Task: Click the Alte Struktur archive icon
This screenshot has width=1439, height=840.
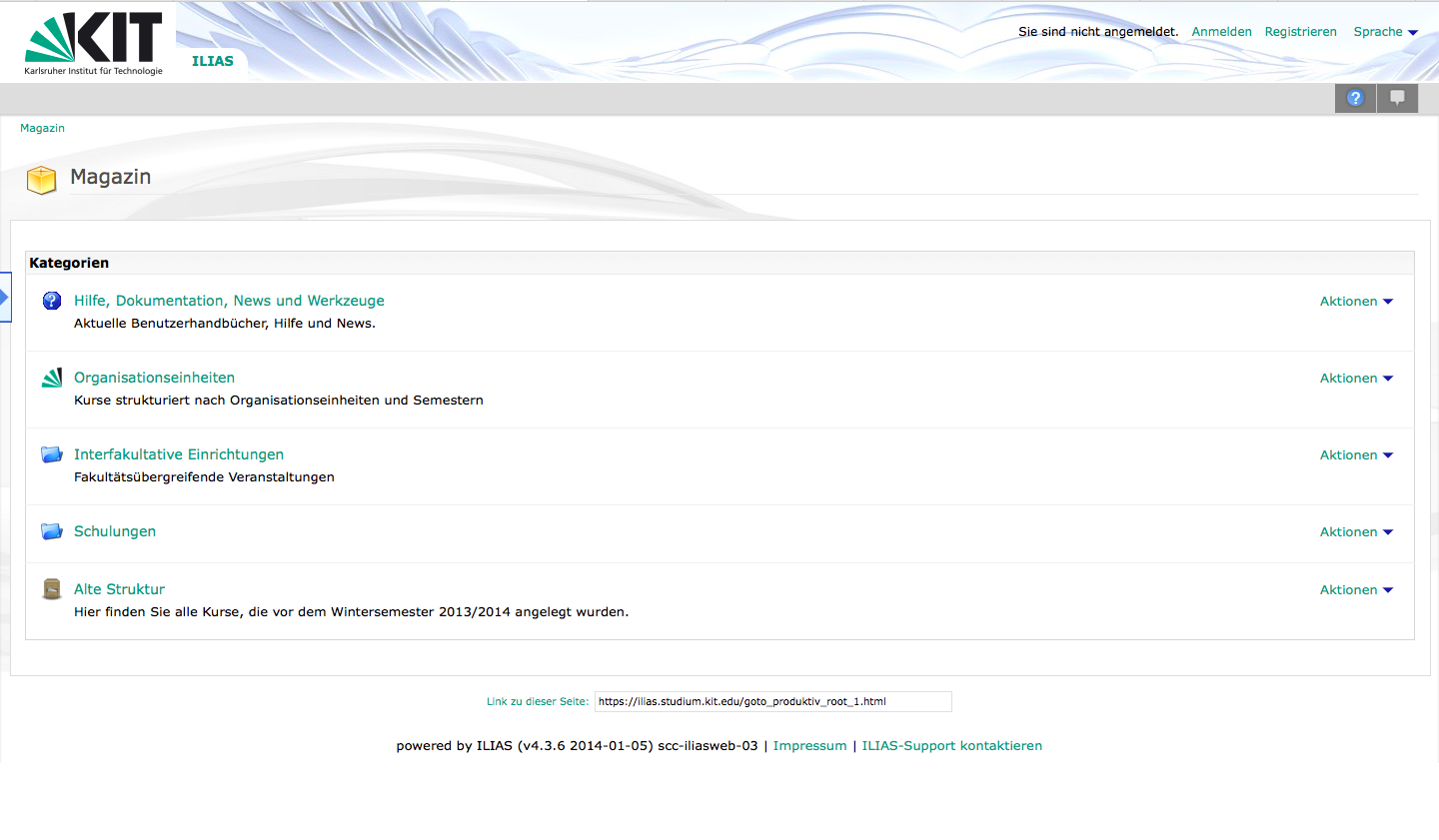Action: click(52, 589)
